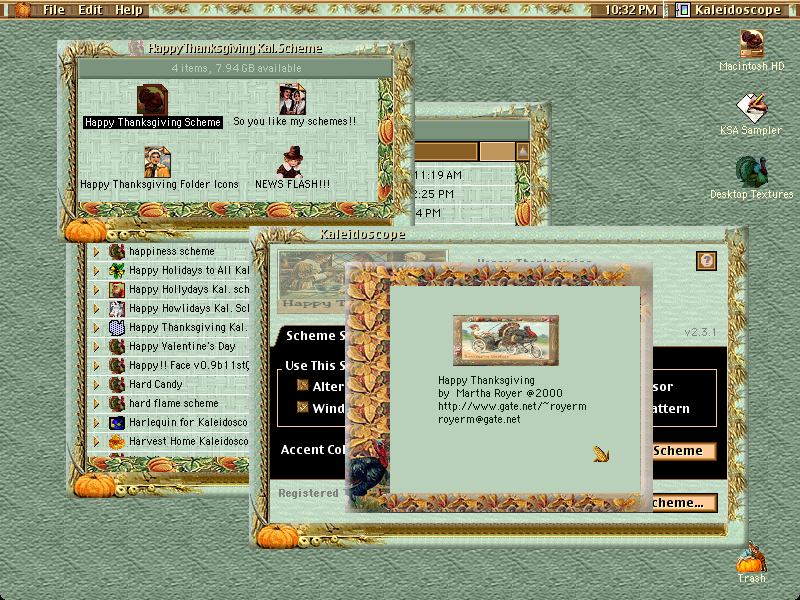
Task: Expand the Harlequin for Kaleidosco row
Action: (x=96, y=423)
